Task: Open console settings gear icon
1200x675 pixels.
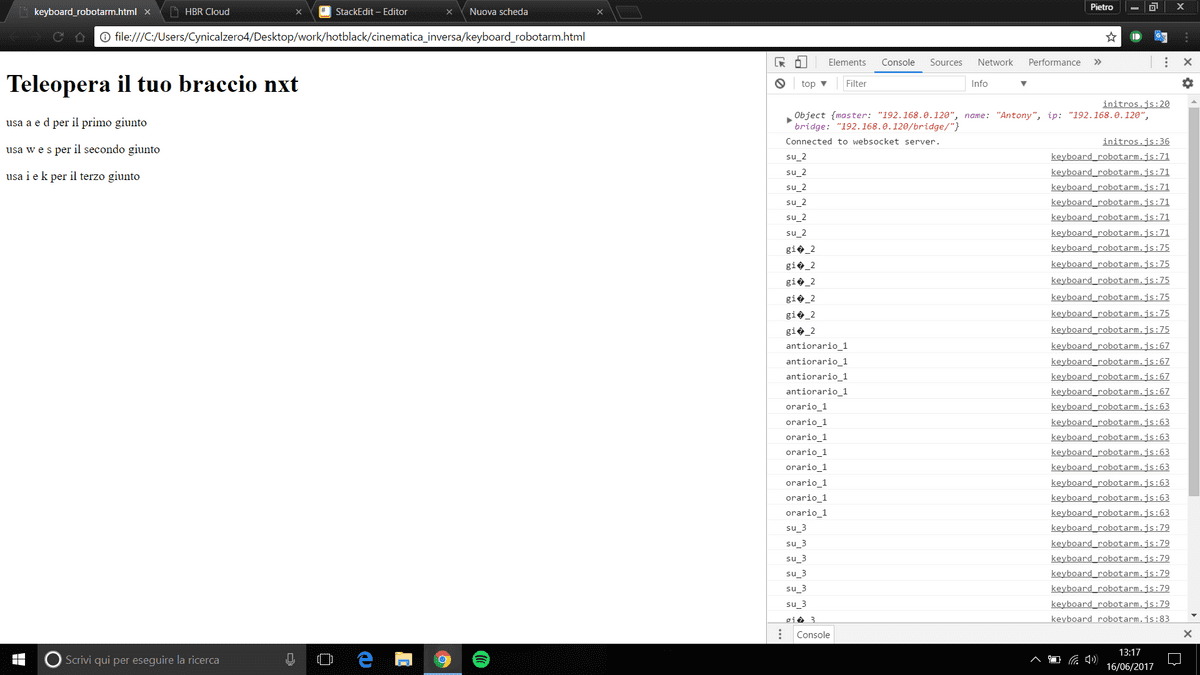Action: click(x=1187, y=84)
